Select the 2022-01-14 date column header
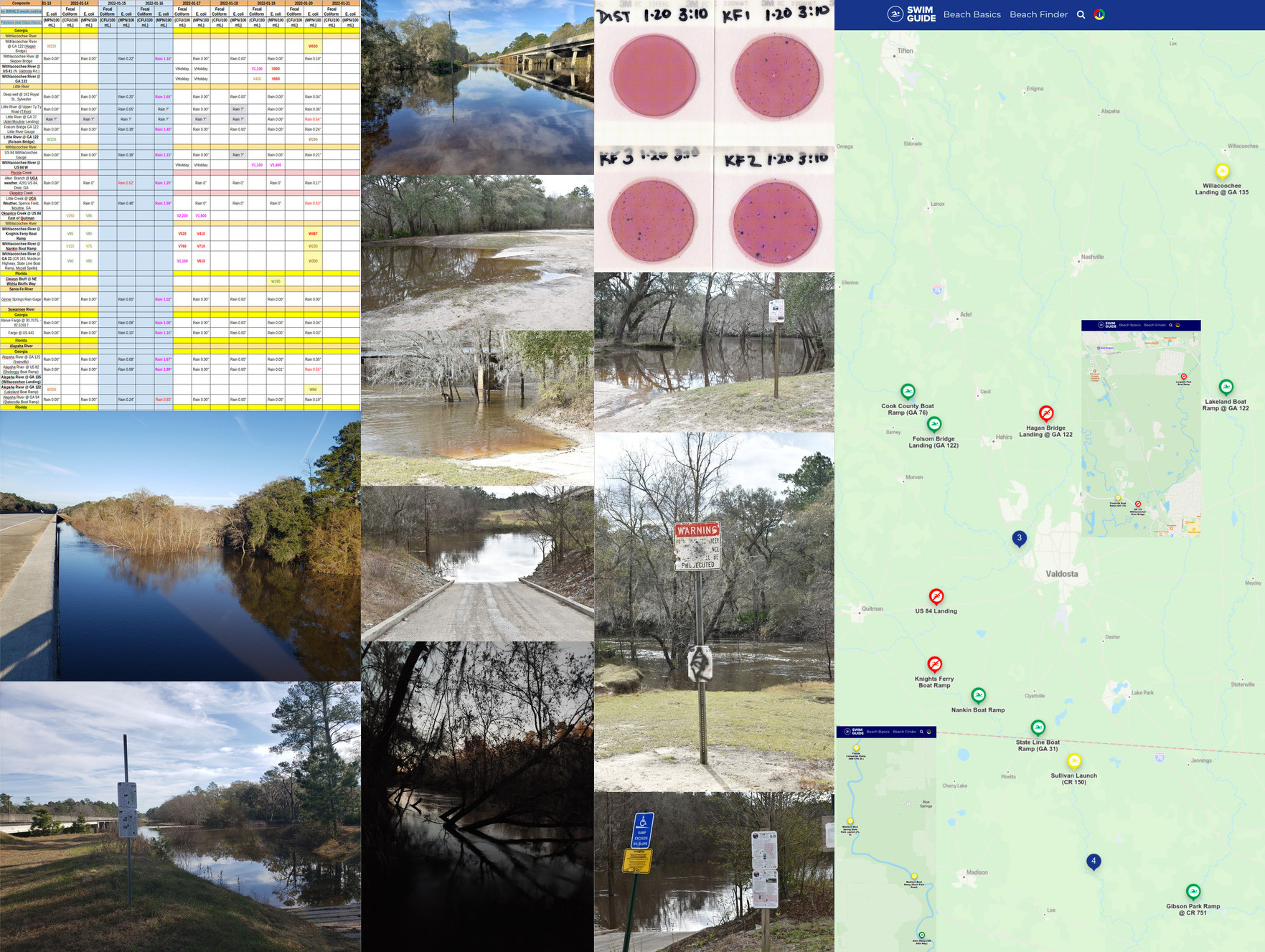Screen dimensions: 1265x952 point(80,3)
